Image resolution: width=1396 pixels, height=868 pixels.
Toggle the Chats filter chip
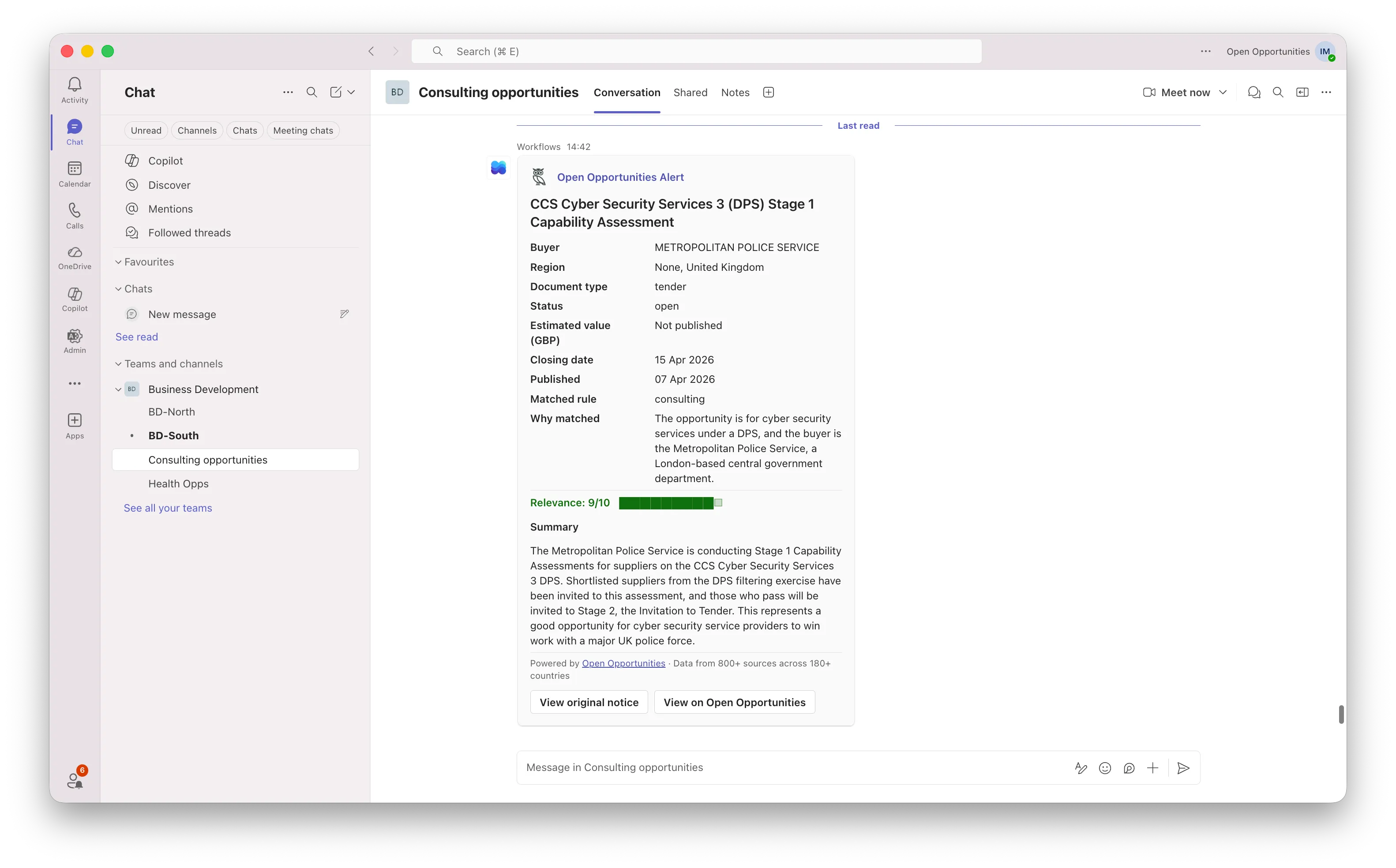pos(244,130)
